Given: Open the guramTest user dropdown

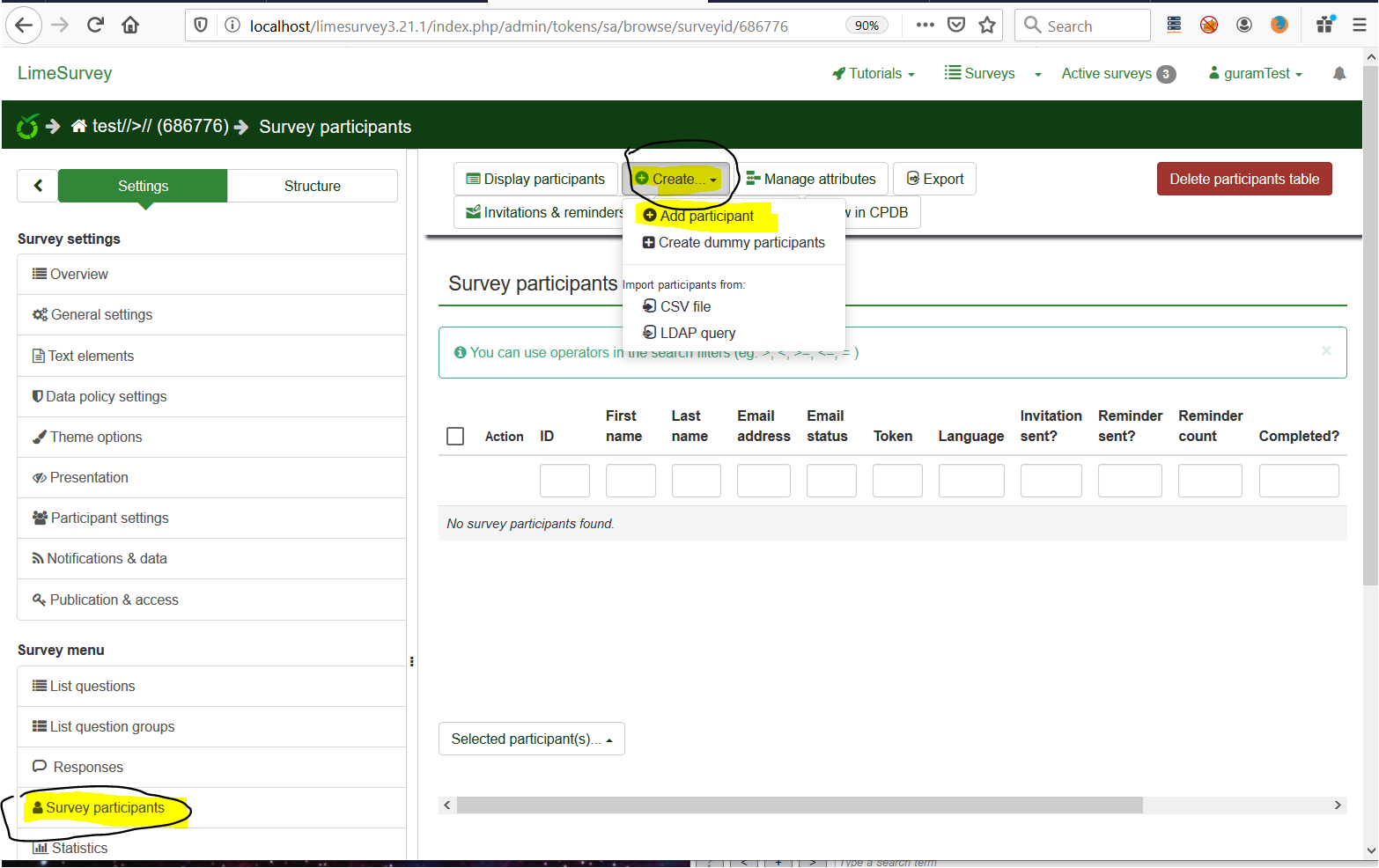Looking at the screenshot, I should tap(1256, 74).
